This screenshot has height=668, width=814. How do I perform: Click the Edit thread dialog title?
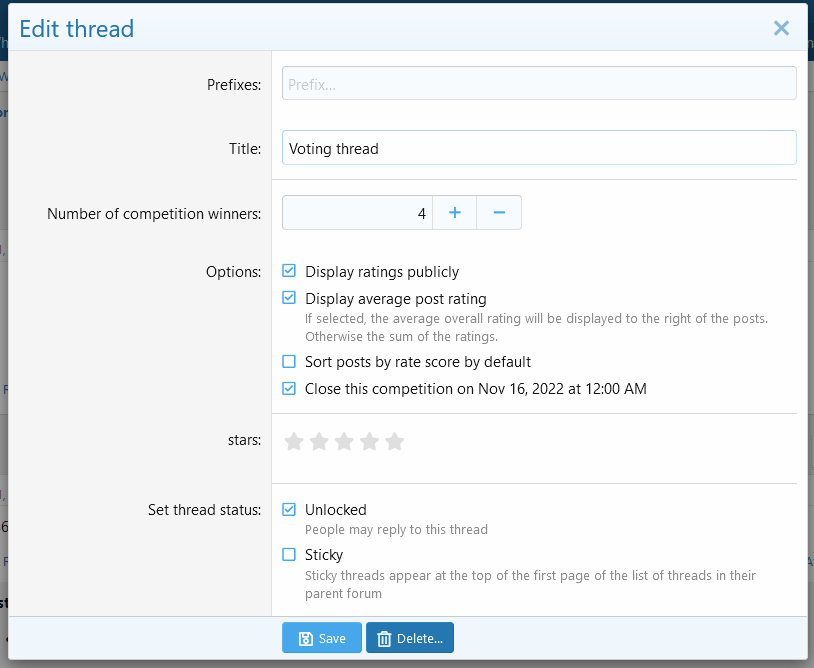[76, 29]
